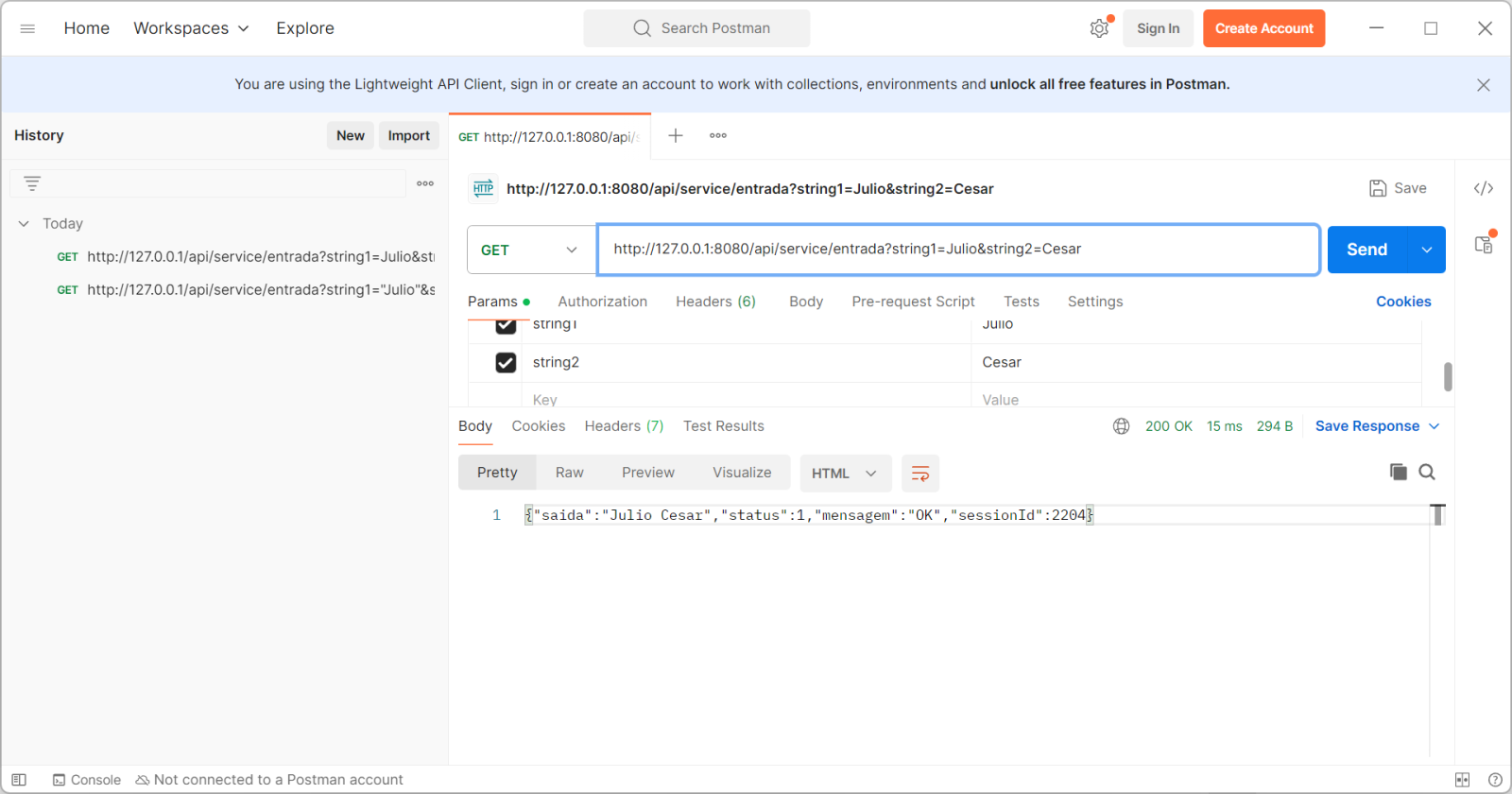Open the GET method dropdown
The height and width of the screenshot is (794, 1512).
tap(530, 250)
